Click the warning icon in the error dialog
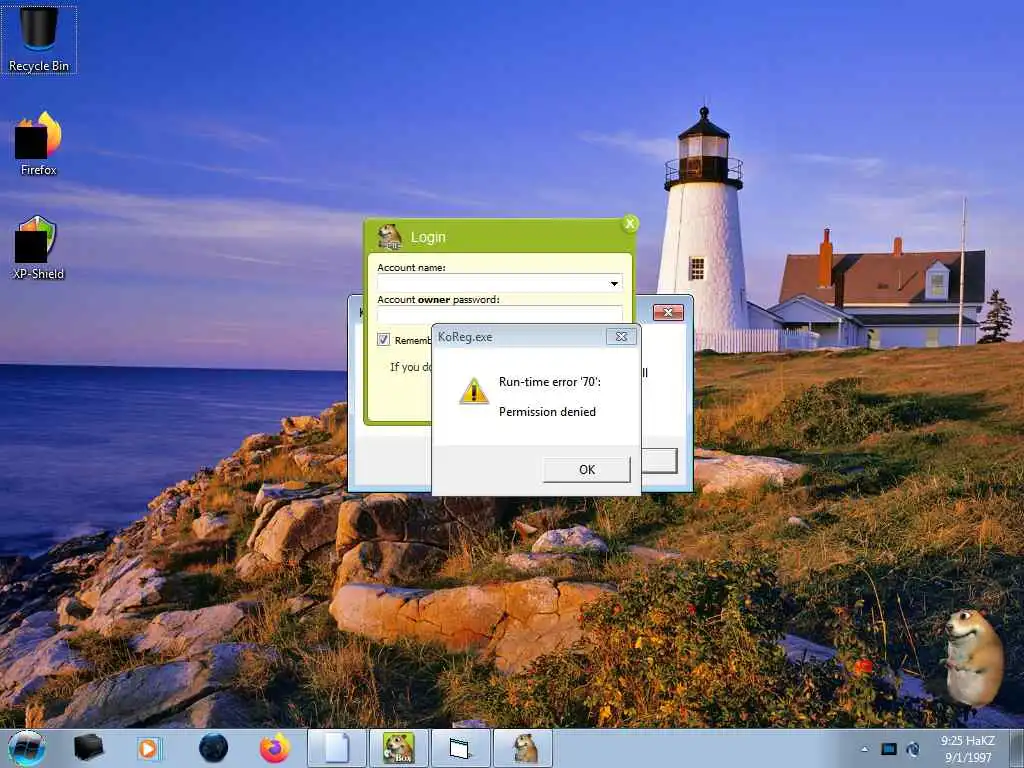Viewport: 1024px width, 768px height. coord(474,391)
